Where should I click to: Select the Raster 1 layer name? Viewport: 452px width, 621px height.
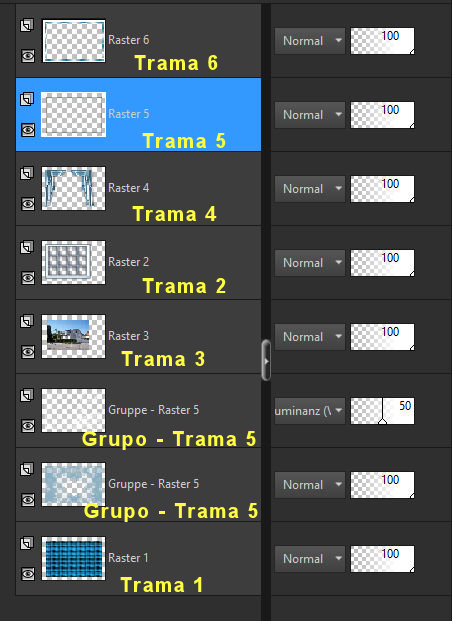click(x=128, y=558)
